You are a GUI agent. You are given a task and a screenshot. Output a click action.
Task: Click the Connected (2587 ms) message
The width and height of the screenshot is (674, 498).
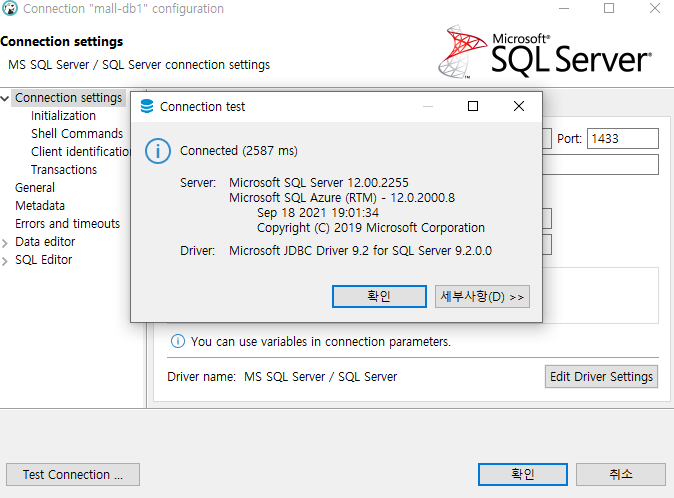point(239,151)
